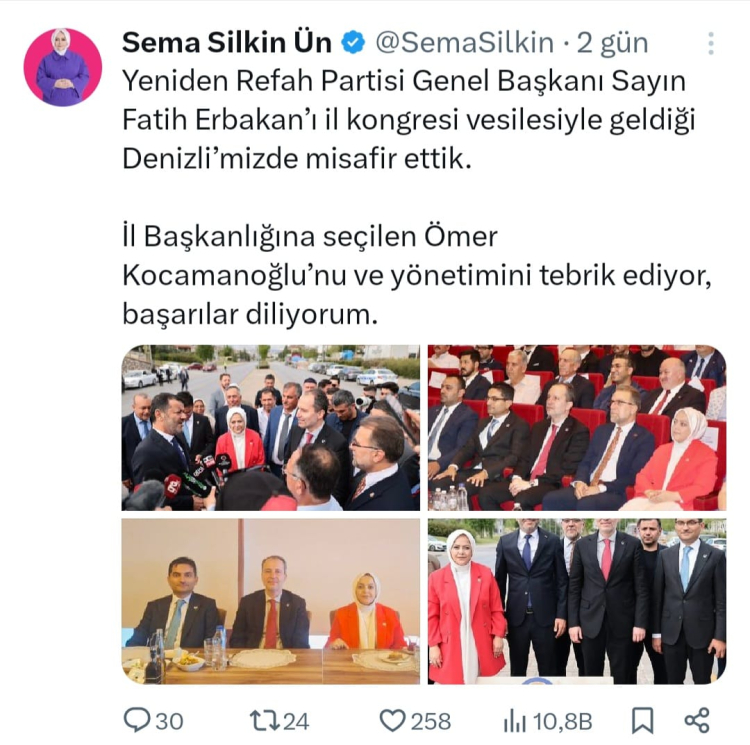This screenshot has width=750, height=745.
Task: Like the tweet with the heart icon
Action: pyautogui.click(x=392, y=721)
